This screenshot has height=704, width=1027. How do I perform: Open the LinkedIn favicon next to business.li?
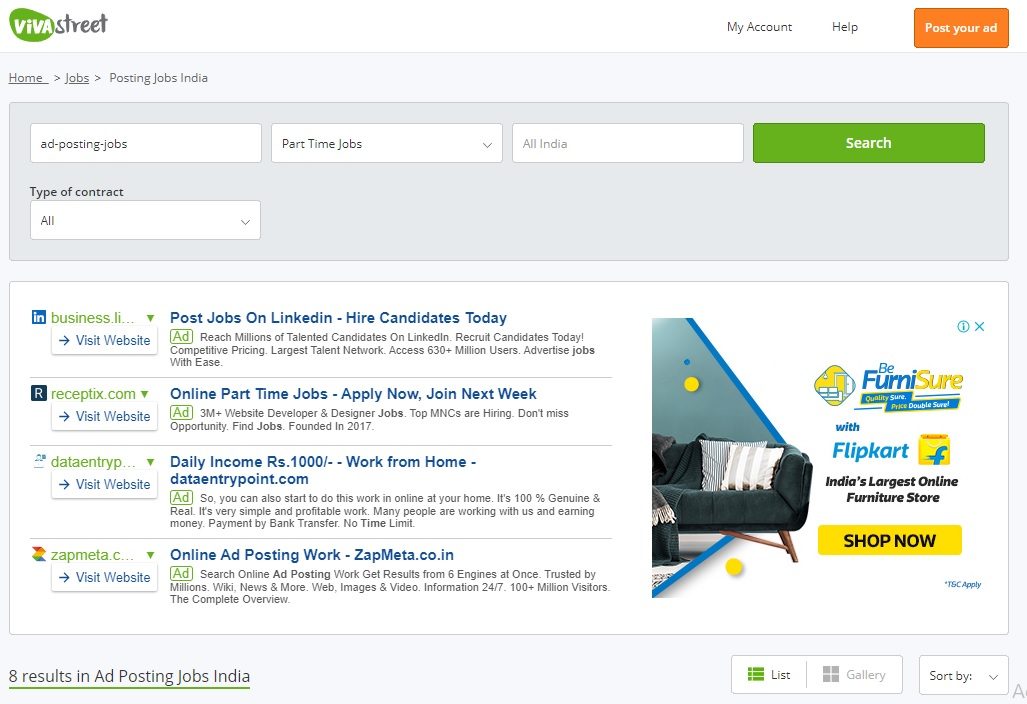pyautogui.click(x=39, y=318)
